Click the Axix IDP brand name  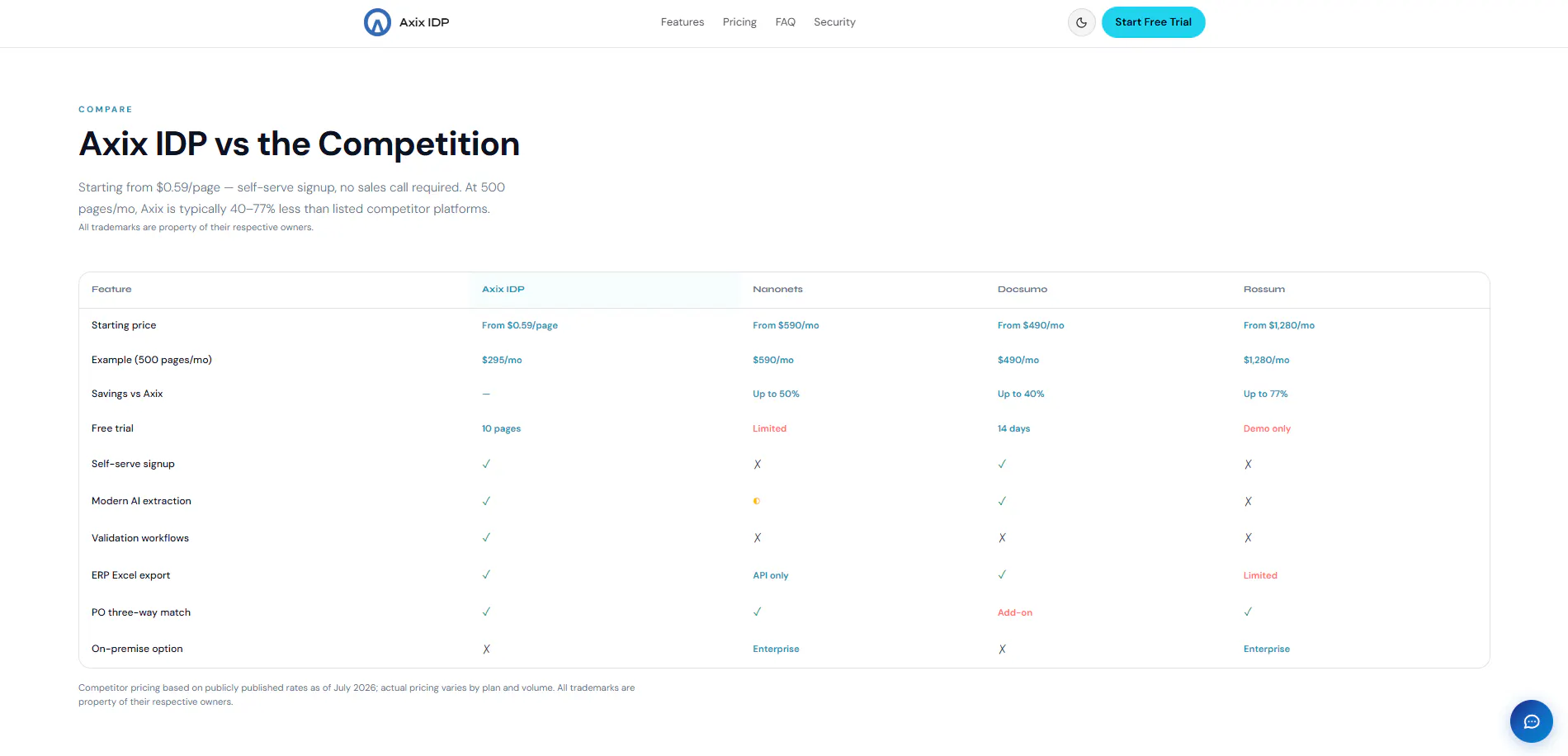[424, 22]
